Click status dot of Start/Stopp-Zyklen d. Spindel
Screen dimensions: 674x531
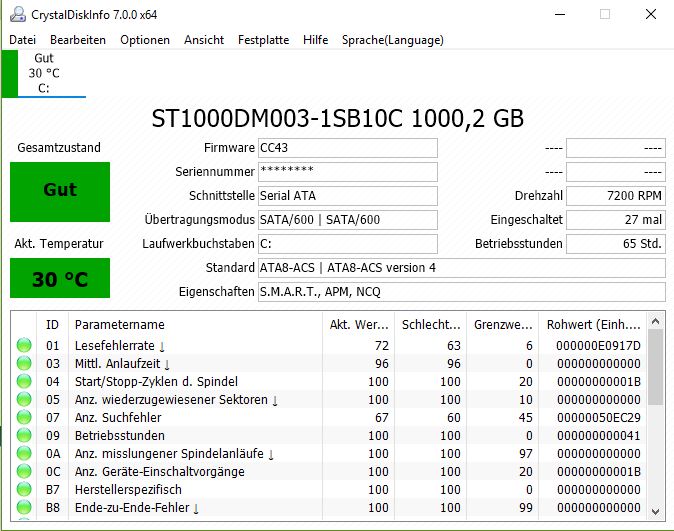click(x=24, y=381)
